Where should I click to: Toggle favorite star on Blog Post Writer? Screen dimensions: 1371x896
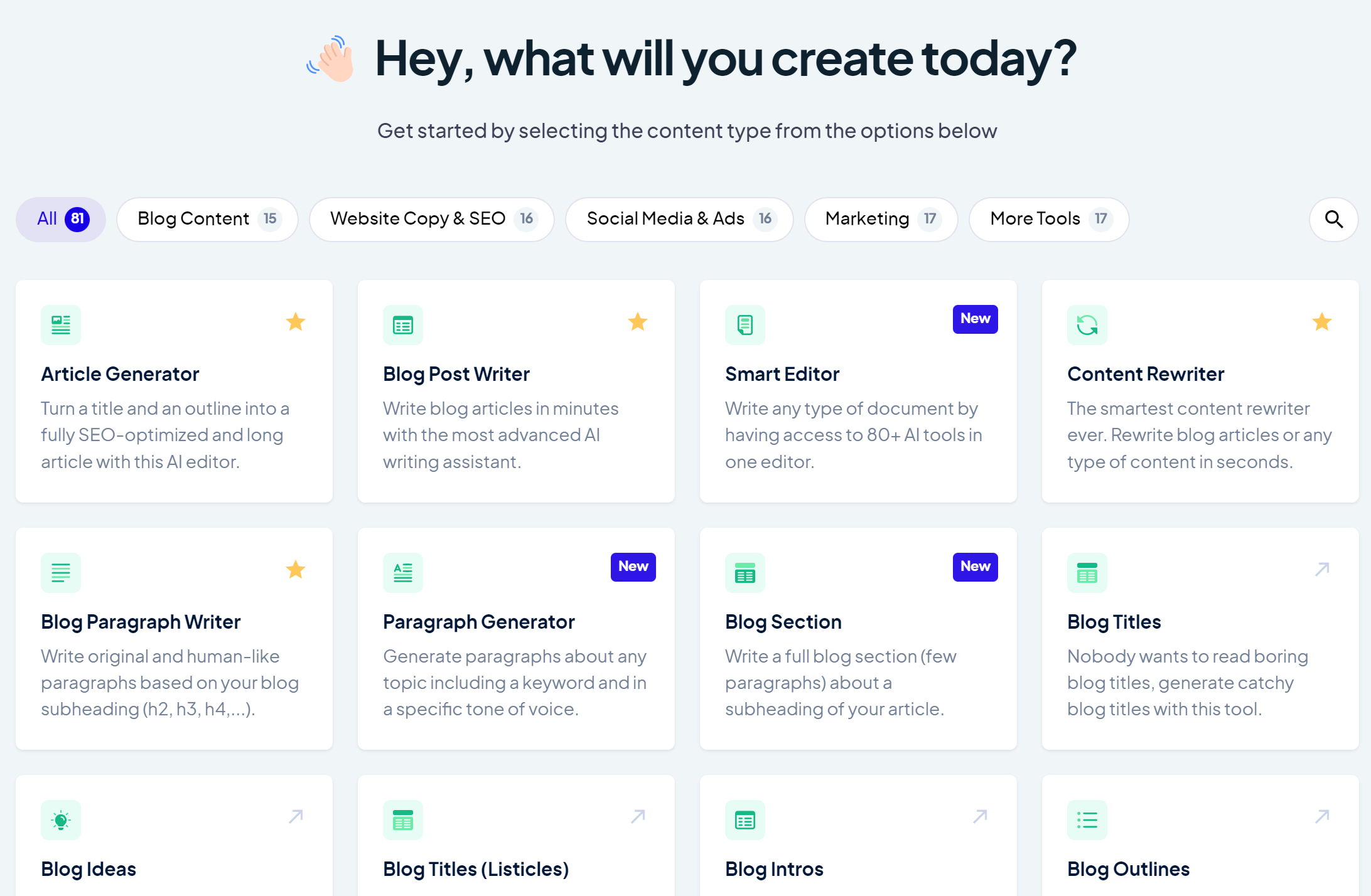(638, 322)
